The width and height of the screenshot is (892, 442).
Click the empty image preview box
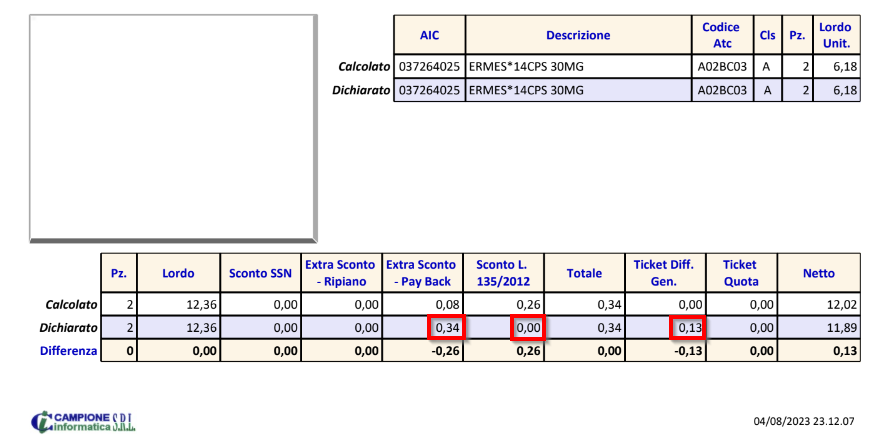point(173,129)
